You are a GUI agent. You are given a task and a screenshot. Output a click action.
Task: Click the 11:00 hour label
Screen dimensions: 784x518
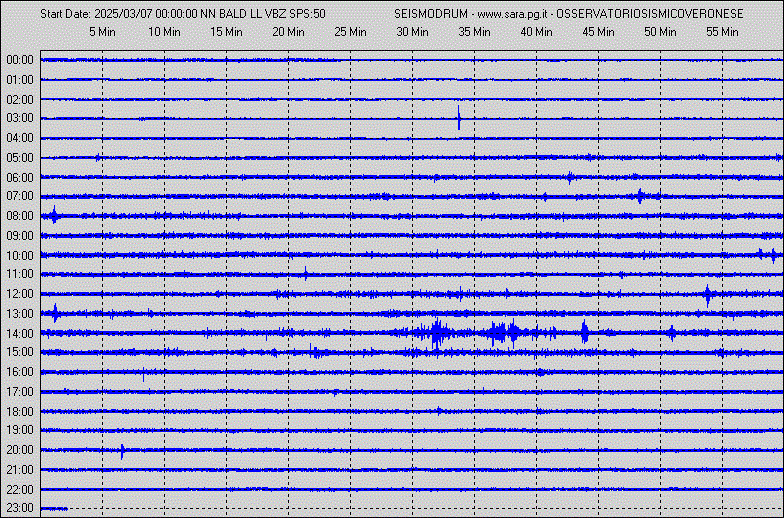[x=20, y=274]
